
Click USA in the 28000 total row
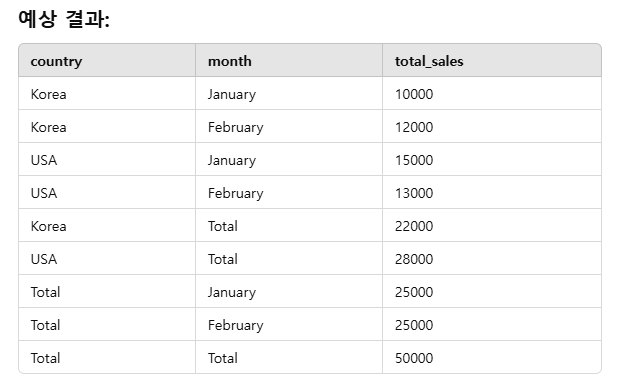coord(44,259)
